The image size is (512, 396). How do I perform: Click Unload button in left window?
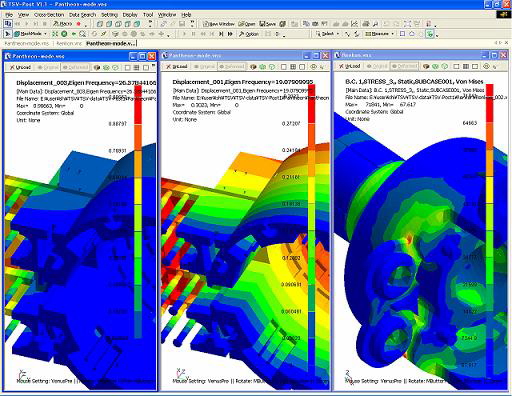(x=20, y=67)
